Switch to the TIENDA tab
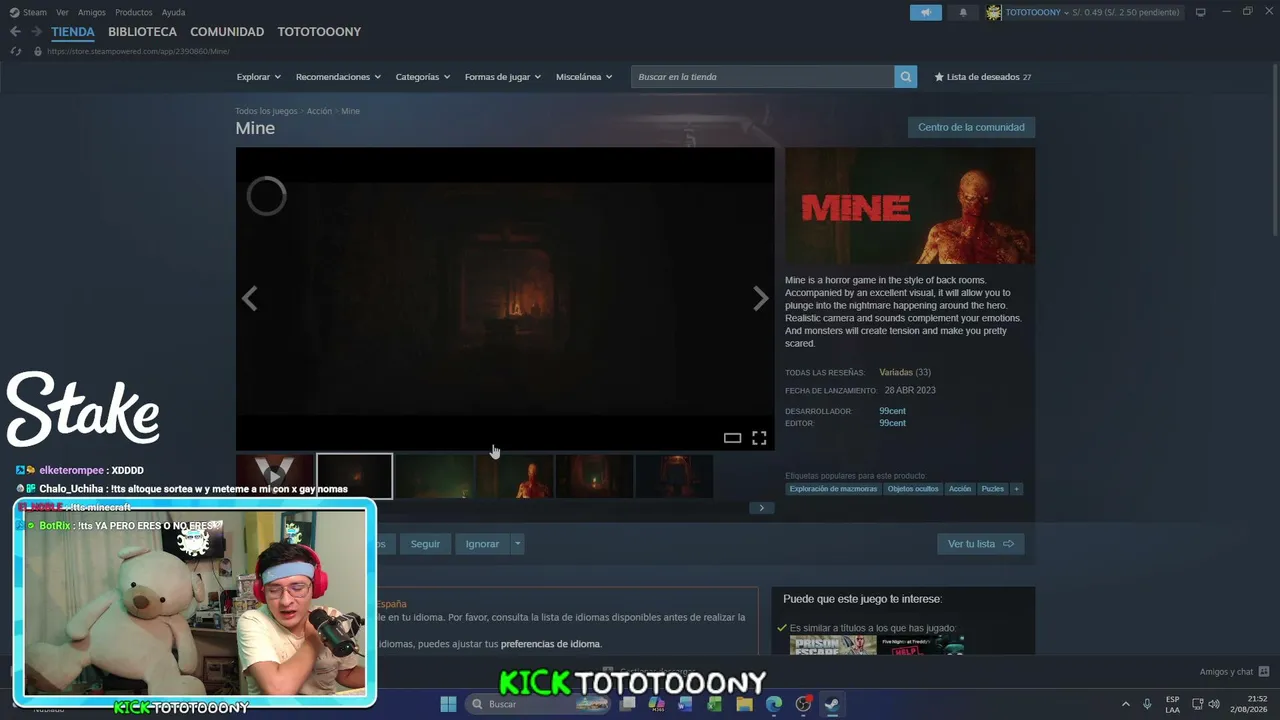The image size is (1280, 720). point(73,32)
